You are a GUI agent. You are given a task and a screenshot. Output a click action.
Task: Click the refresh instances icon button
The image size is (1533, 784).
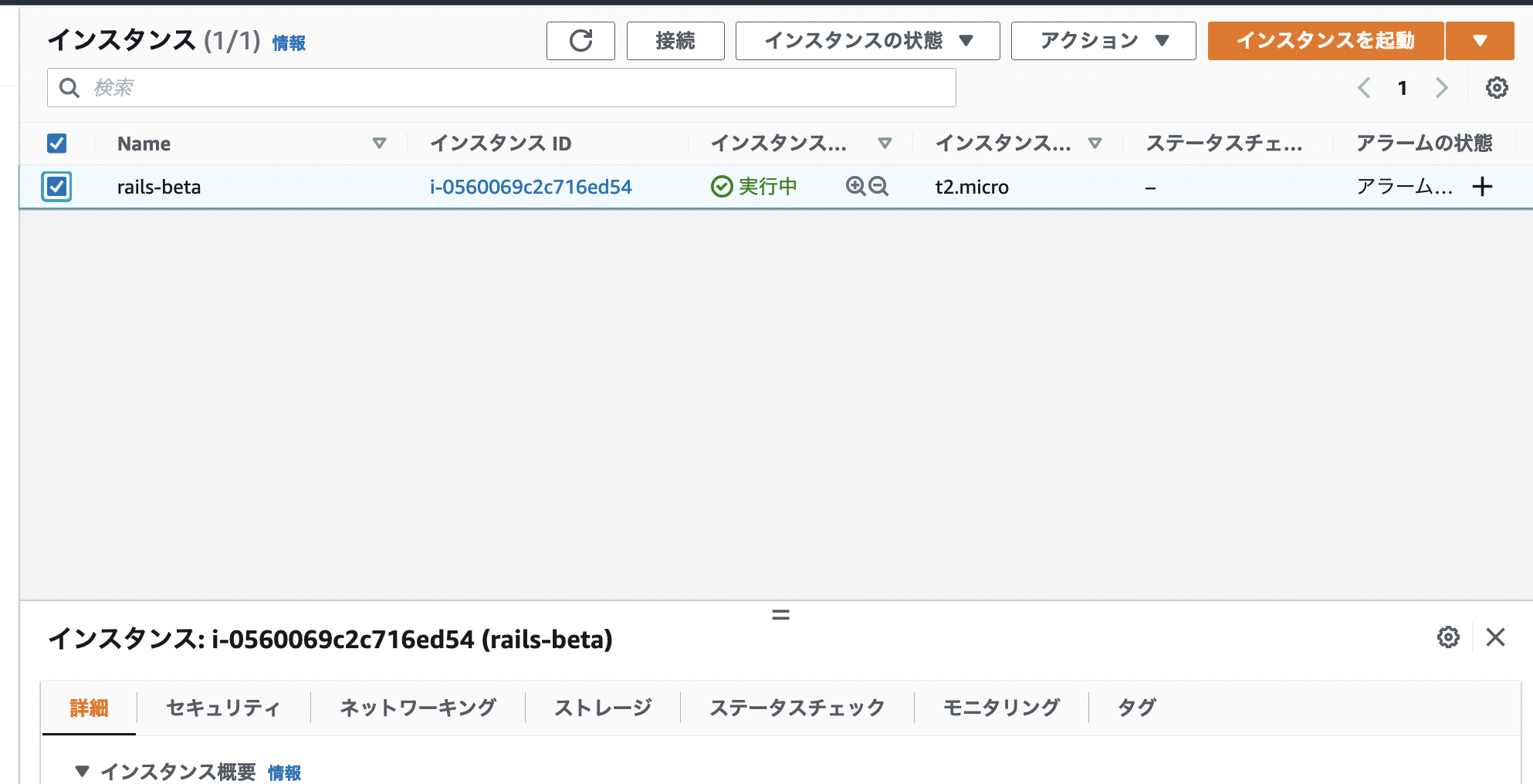pos(580,41)
